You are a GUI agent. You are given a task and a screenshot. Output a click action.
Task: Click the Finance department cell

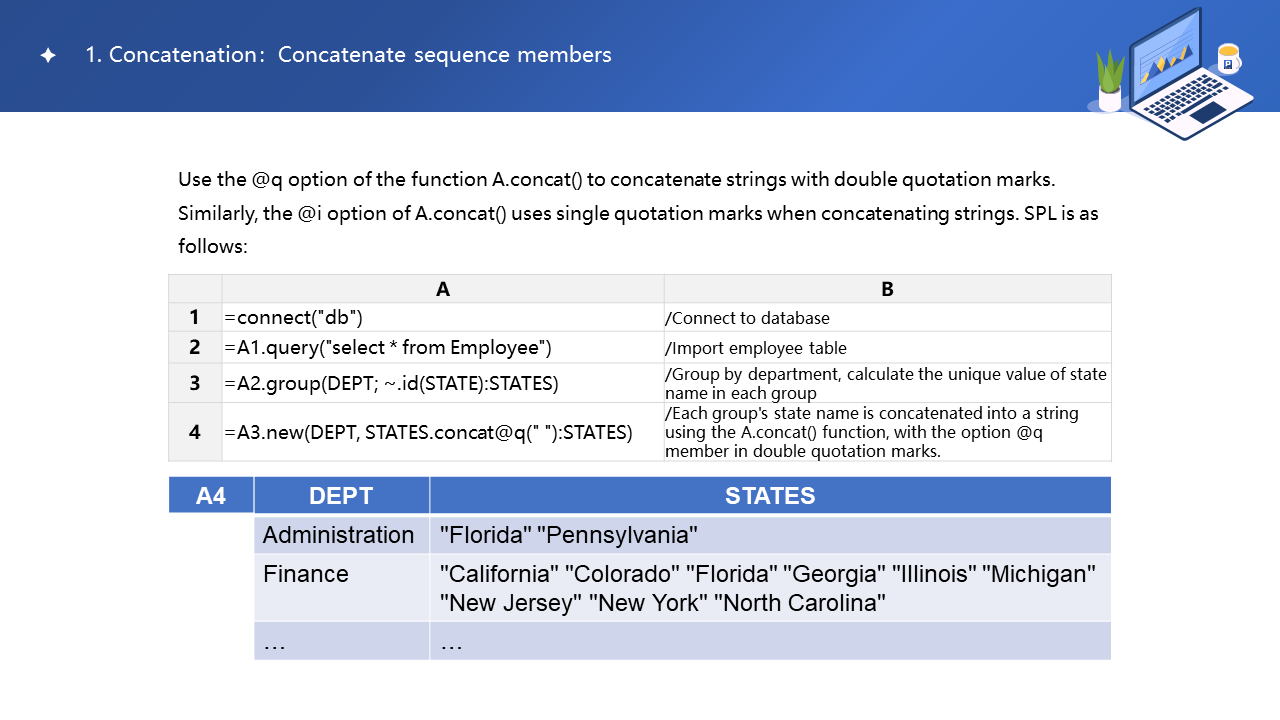point(342,588)
